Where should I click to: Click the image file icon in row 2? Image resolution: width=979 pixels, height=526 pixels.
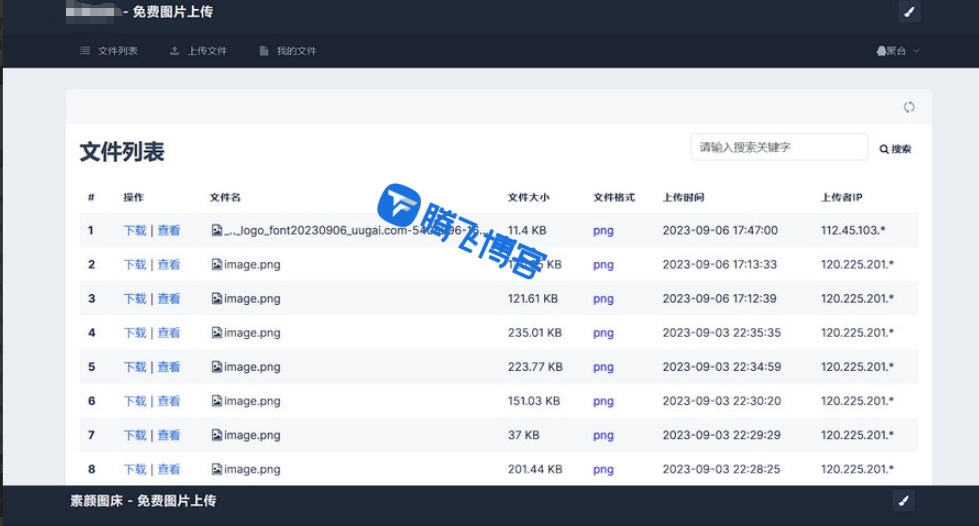pyautogui.click(x=216, y=265)
